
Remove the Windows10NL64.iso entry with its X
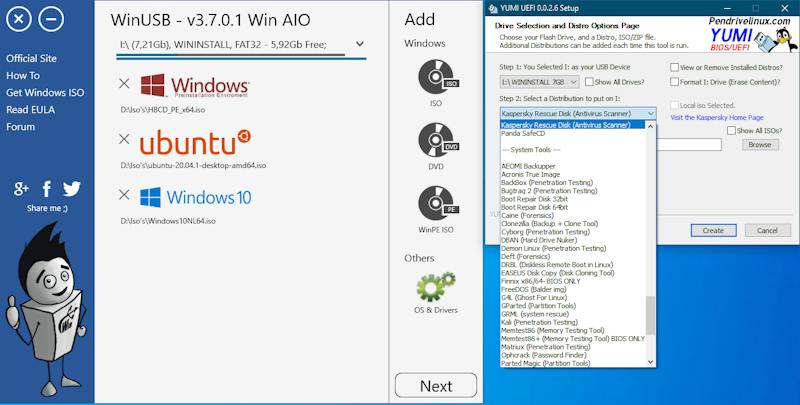pos(124,195)
